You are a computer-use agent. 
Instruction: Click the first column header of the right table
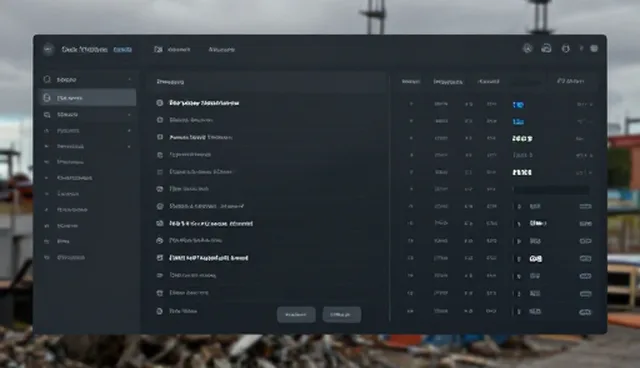[x=411, y=82]
